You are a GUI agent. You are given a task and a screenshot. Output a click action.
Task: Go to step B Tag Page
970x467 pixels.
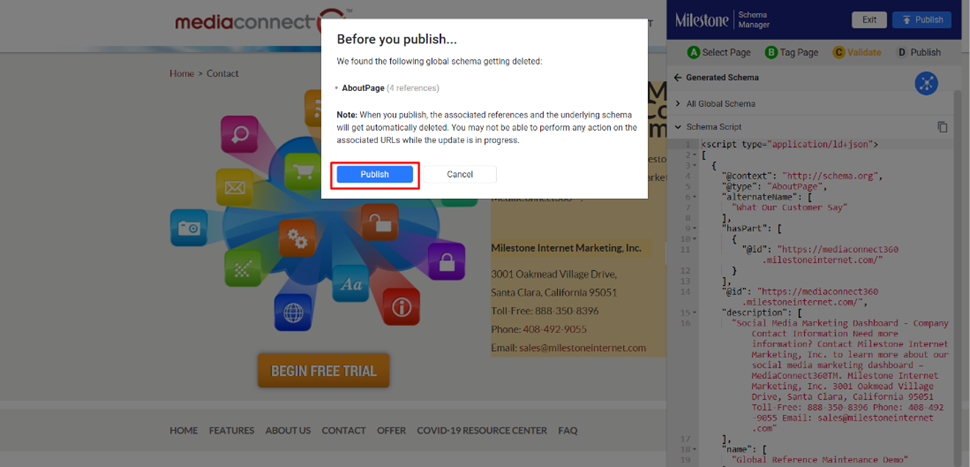tap(791, 53)
